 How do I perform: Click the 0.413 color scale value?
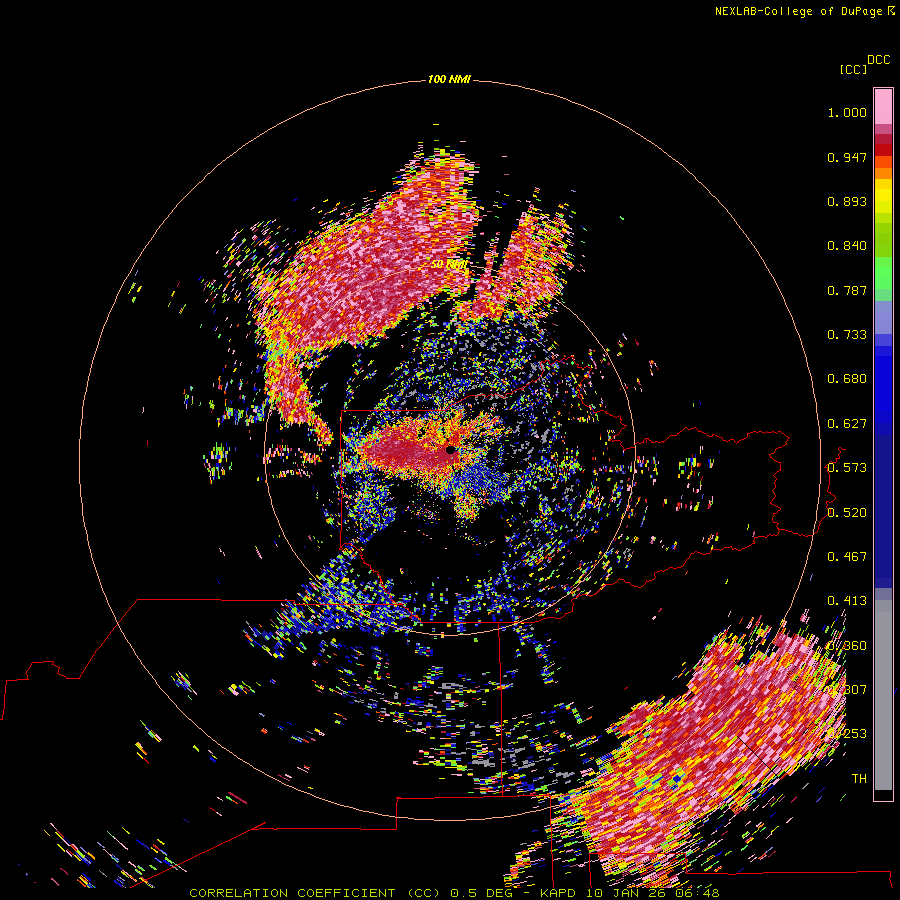pos(847,601)
